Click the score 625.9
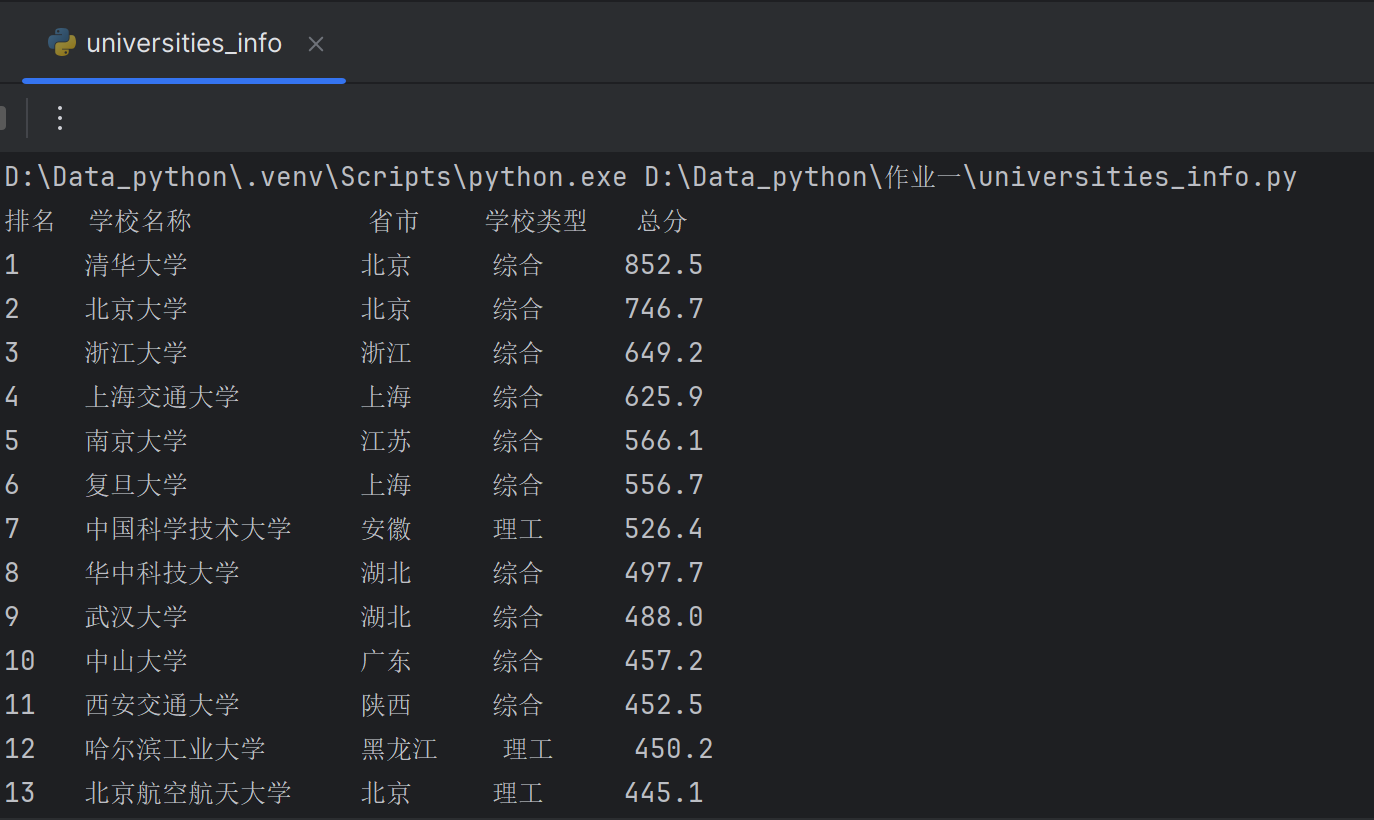Viewport: 1374px width, 820px height. coord(664,397)
